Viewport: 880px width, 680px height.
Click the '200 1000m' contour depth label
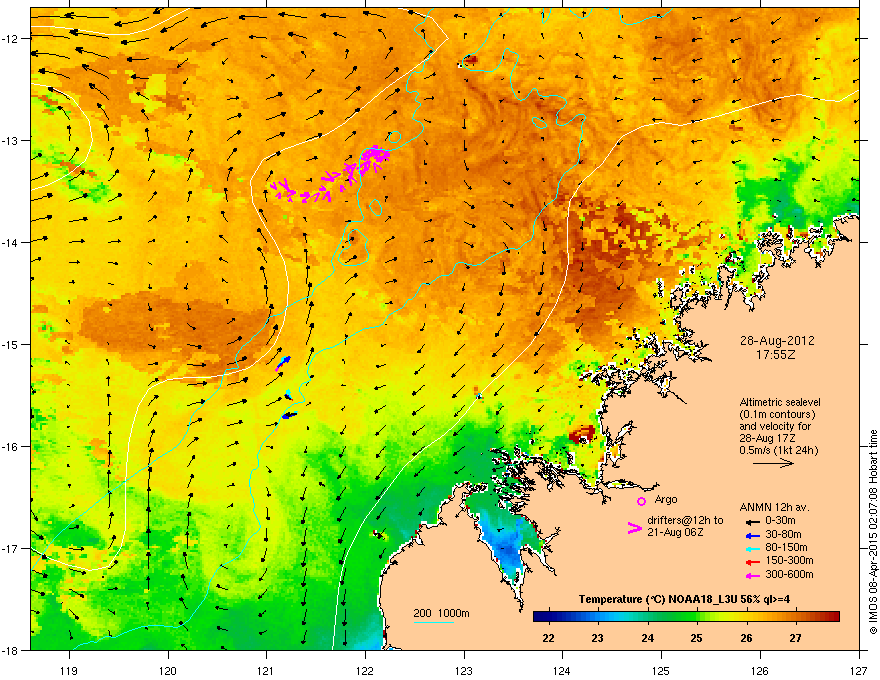coord(441,613)
